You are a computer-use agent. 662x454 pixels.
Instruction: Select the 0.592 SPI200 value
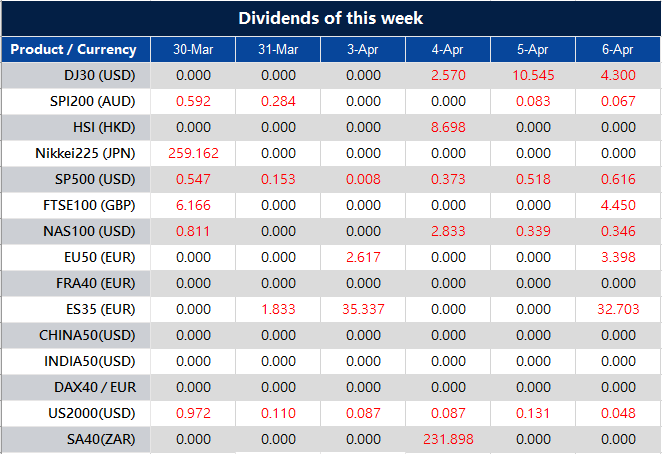click(192, 101)
